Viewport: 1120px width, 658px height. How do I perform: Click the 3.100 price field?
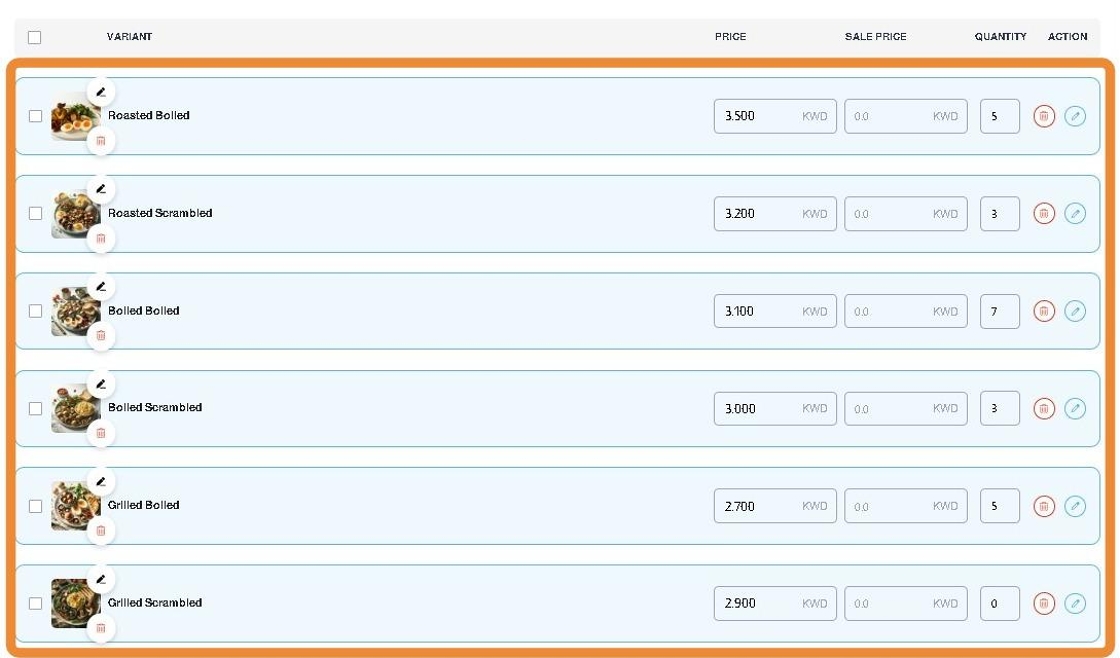click(x=775, y=311)
